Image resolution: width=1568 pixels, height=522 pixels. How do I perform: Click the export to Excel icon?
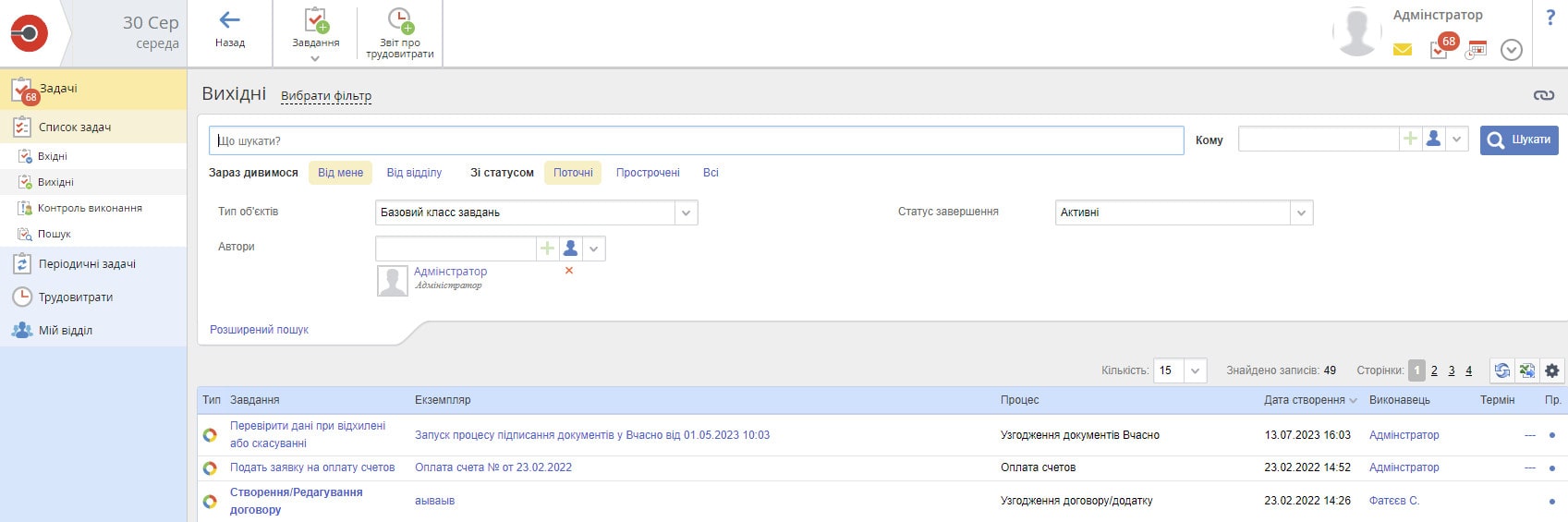pos(1526,370)
